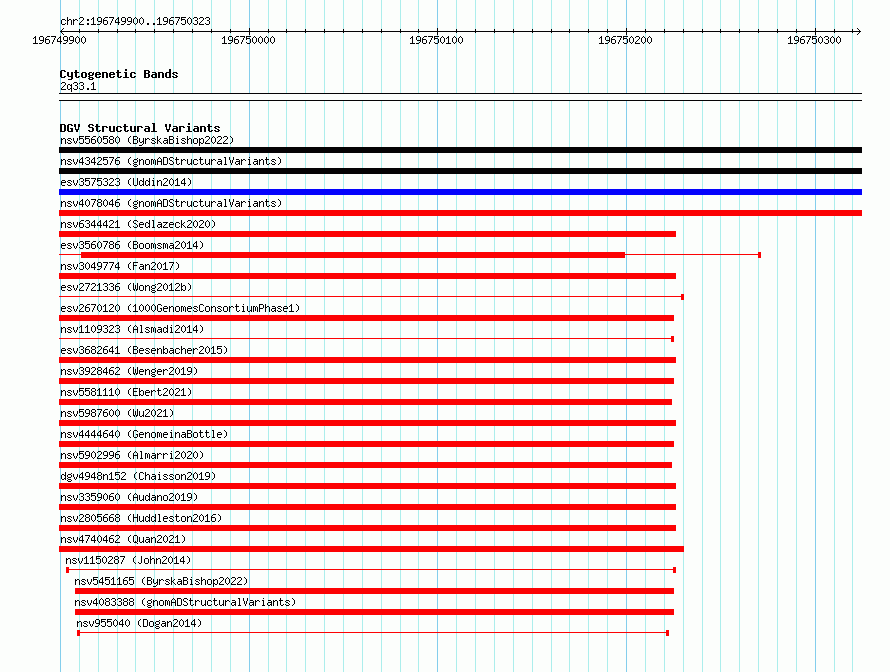Click the red bar under esv3560786
Viewport: 890px width, 672px height.
pos(353,255)
